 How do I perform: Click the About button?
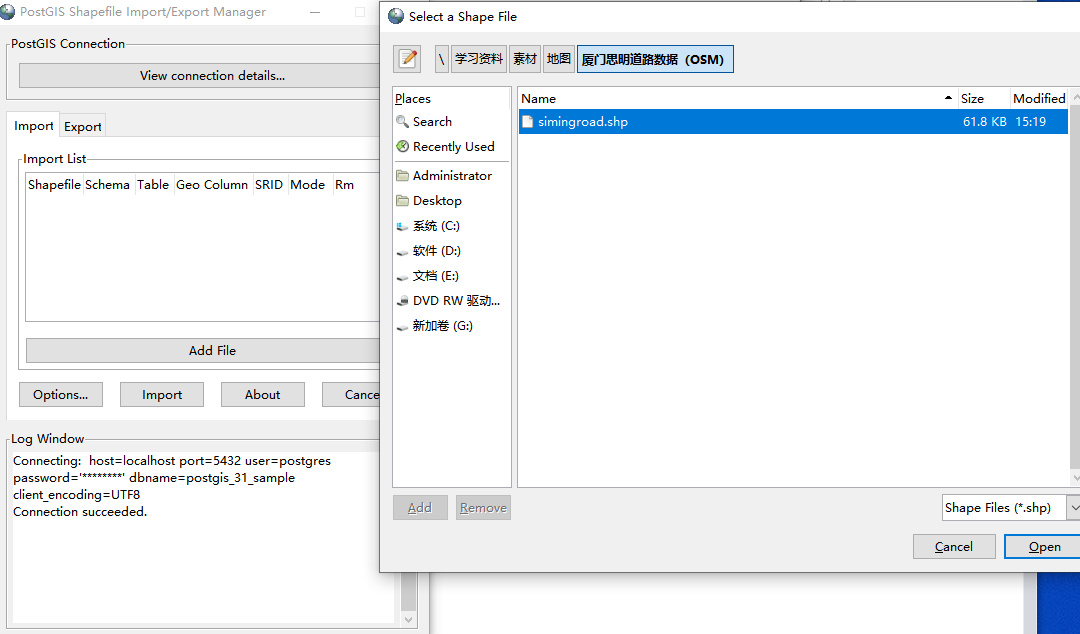[x=262, y=395]
